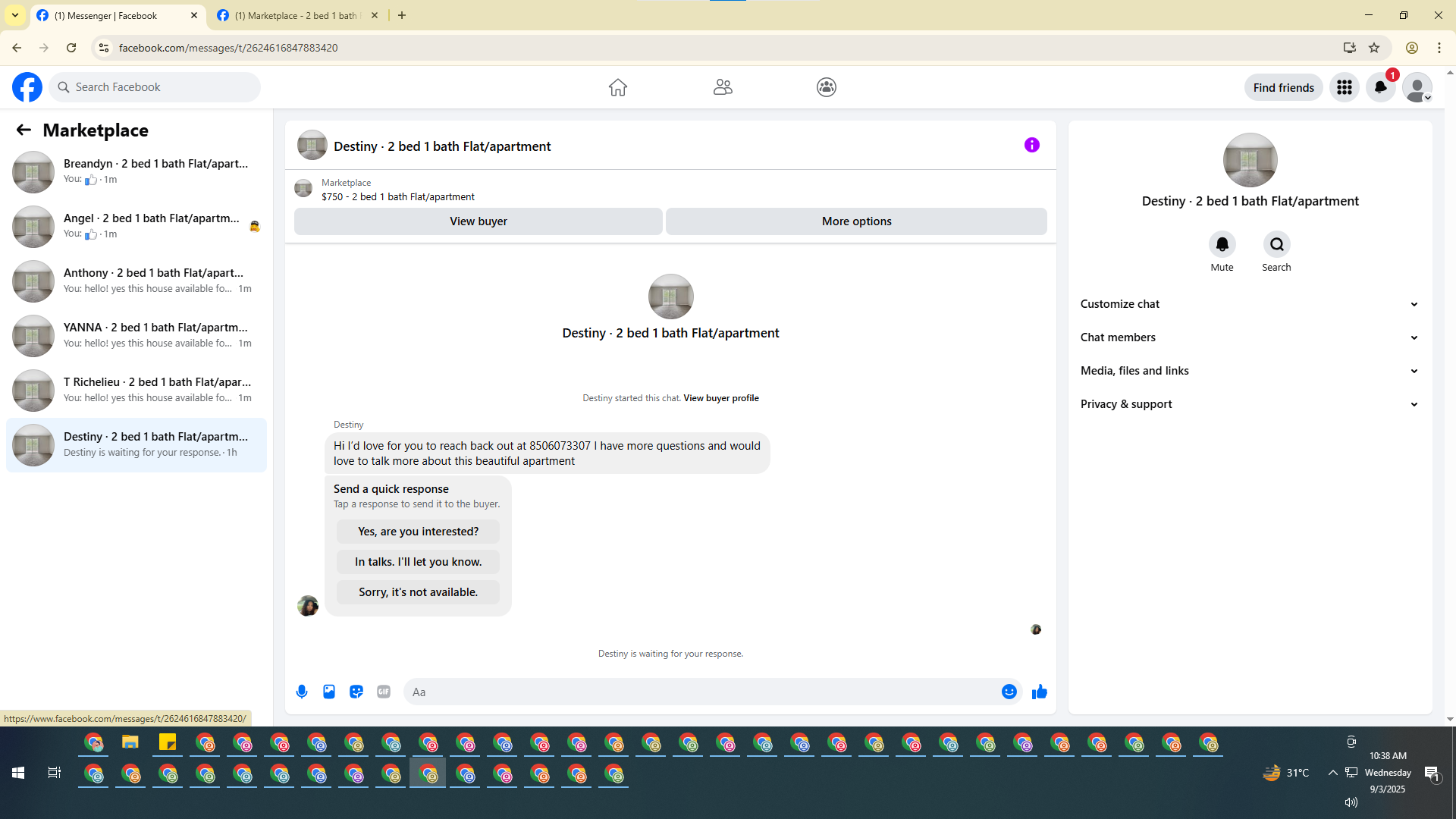The image size is (1456, 819).
Task: Mute the Destiny conversation
Action: point(1222,244)
